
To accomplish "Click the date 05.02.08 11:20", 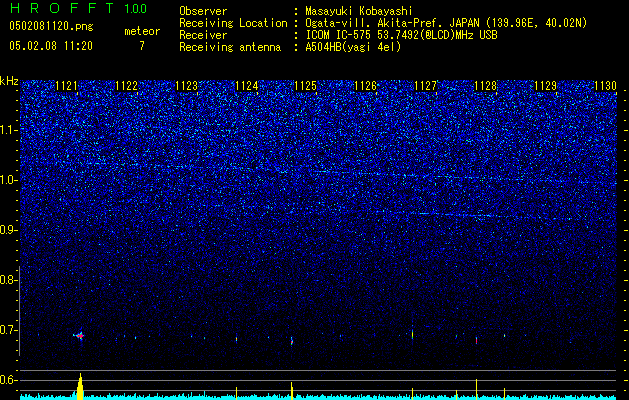I will point(51,46).
